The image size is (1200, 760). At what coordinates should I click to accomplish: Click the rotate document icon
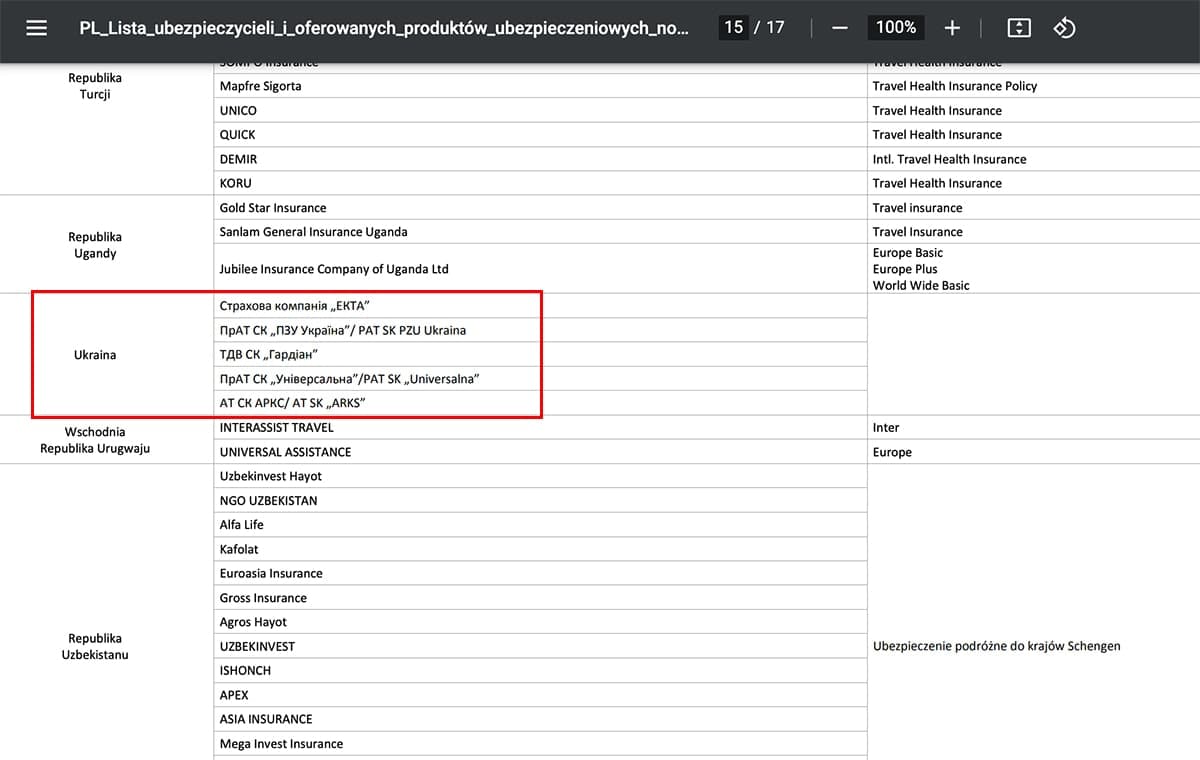click(1064, 28)
